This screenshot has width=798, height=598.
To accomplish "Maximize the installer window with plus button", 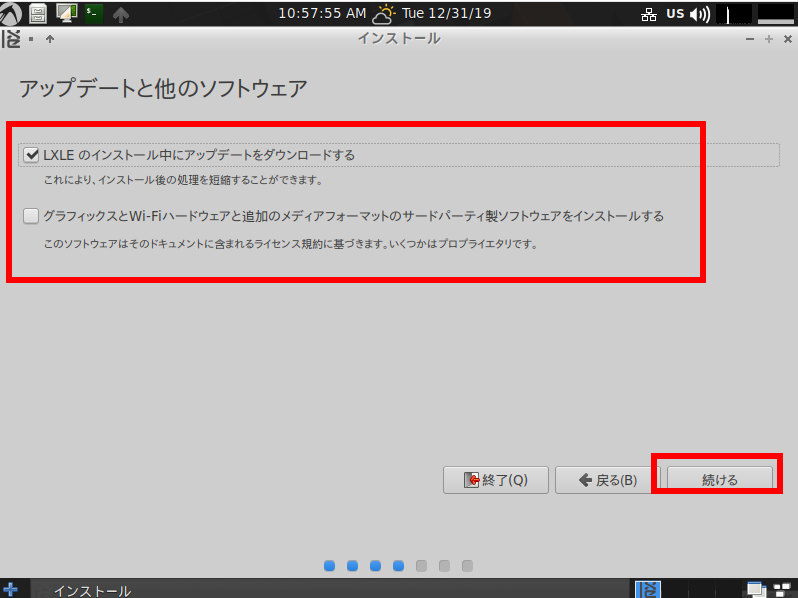I will (x=768, y=39).
